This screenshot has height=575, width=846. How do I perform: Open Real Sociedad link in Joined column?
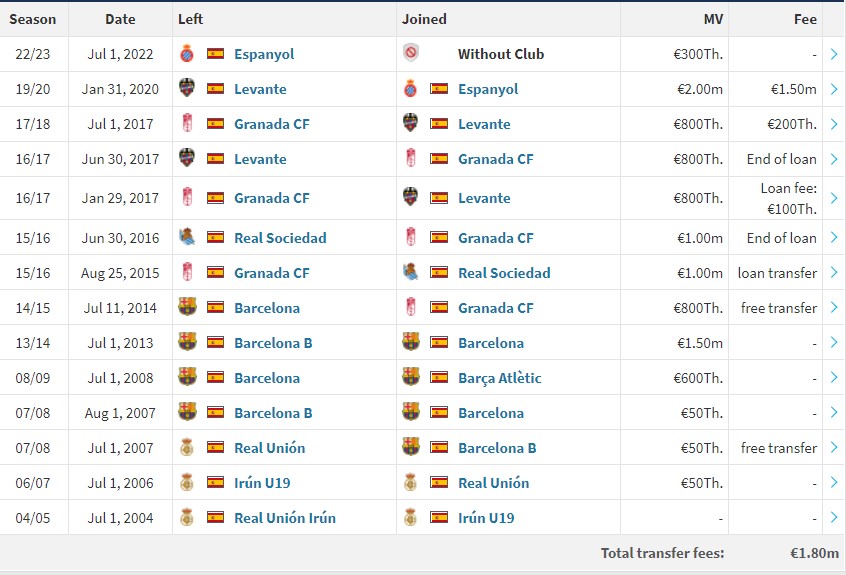point(504,273)
